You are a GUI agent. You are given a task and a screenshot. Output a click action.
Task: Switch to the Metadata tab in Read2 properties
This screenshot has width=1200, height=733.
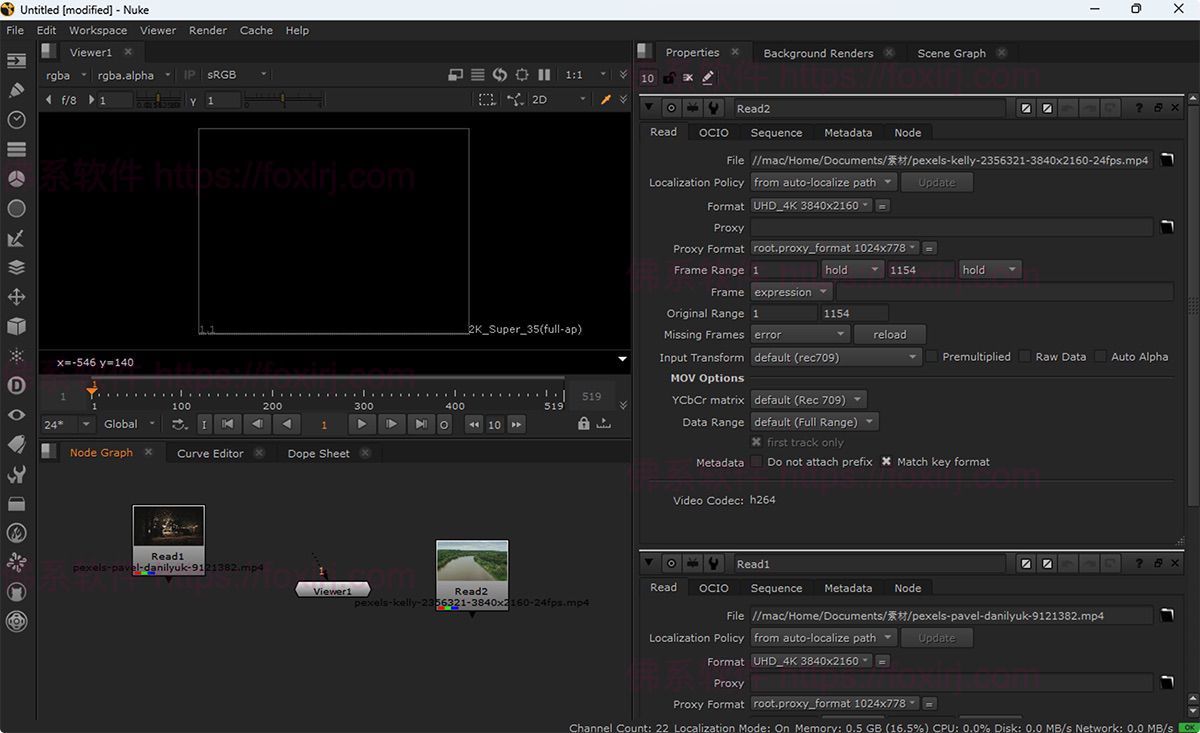click(x=848, y=132)
